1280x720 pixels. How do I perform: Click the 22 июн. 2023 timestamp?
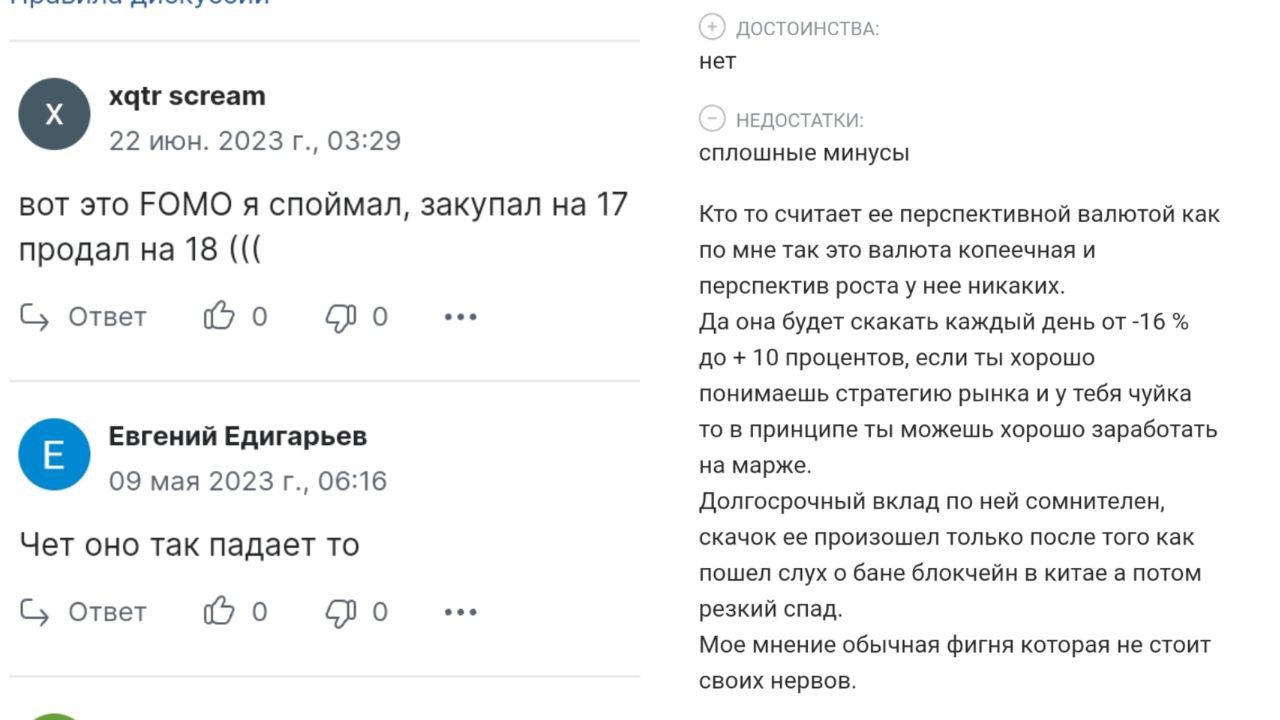[254, 140]
